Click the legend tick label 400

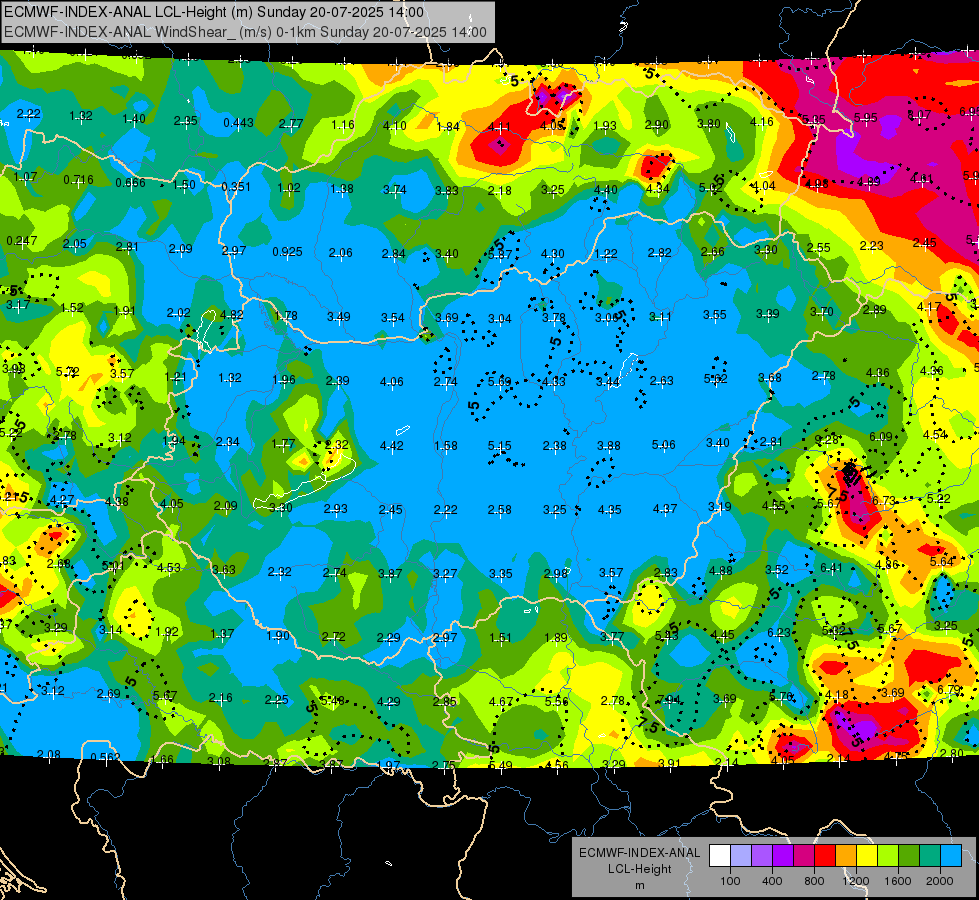pyautogui.click(x=772, y=881)
